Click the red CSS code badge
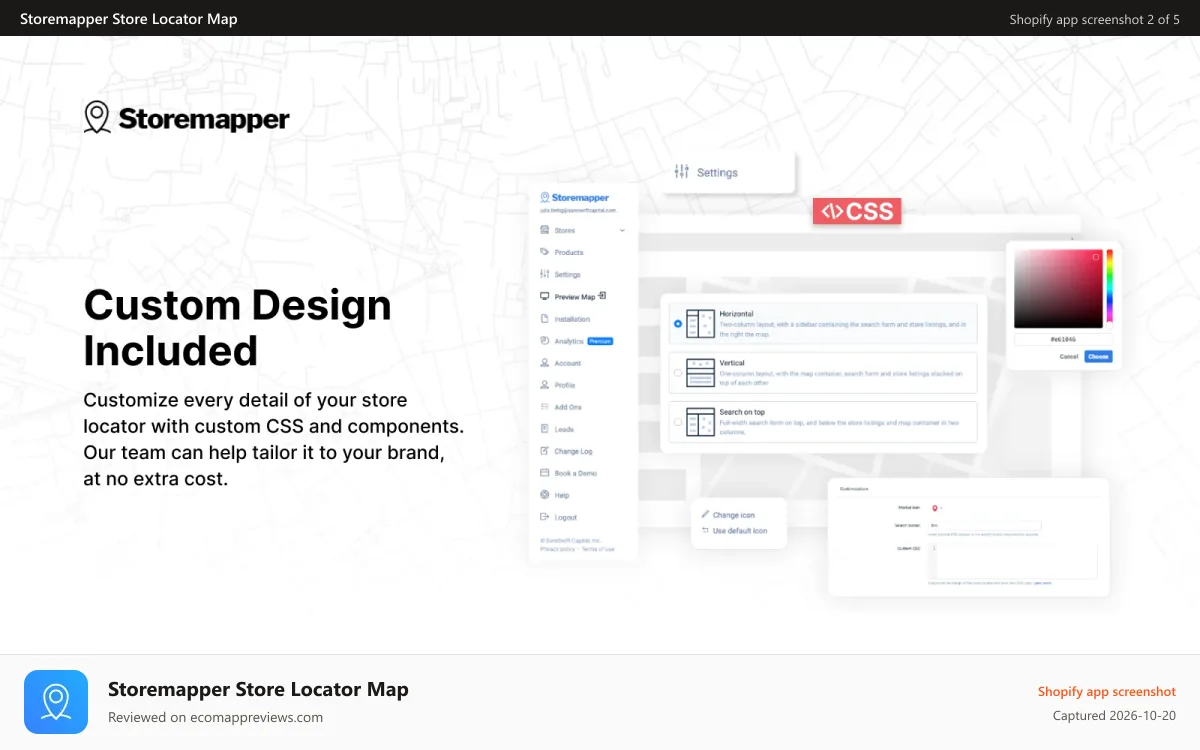 click(x=857, y=211)
